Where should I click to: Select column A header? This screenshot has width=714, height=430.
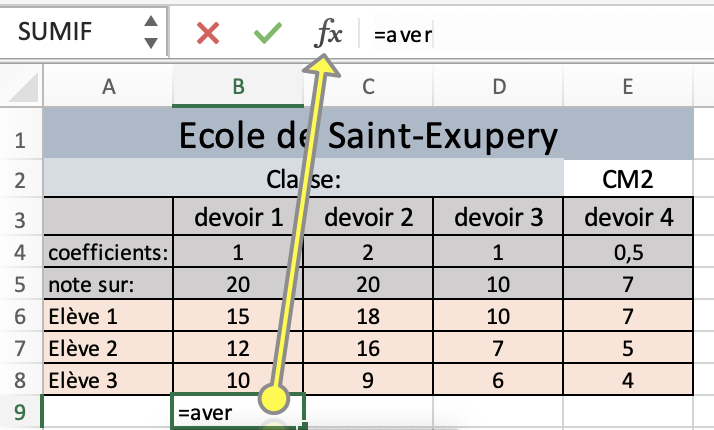[x=108, y=87]
